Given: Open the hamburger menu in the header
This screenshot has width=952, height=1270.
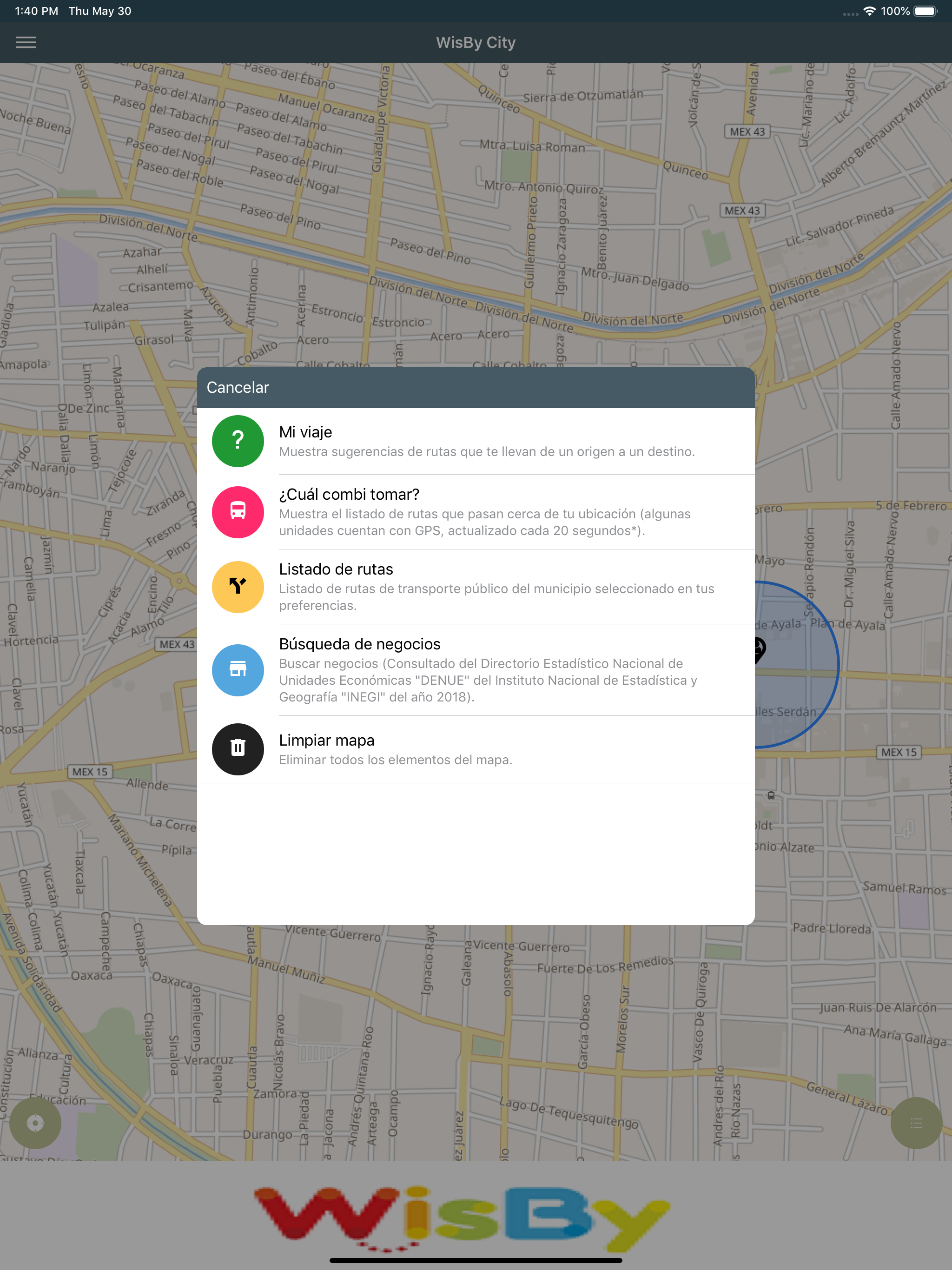Looking at the screenshot, I should [26, 42].
